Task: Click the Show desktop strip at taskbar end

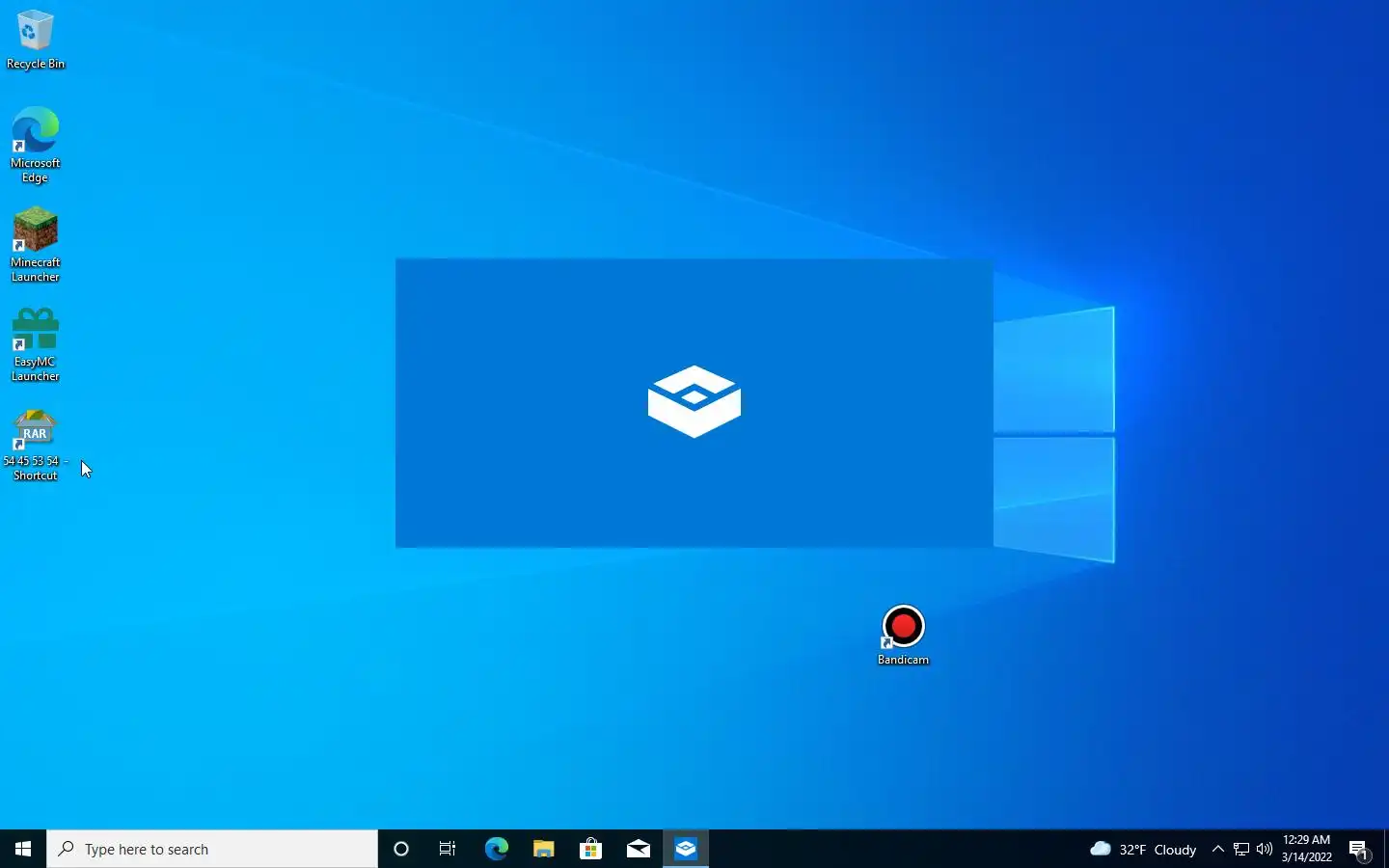Action: (1386, 849)
